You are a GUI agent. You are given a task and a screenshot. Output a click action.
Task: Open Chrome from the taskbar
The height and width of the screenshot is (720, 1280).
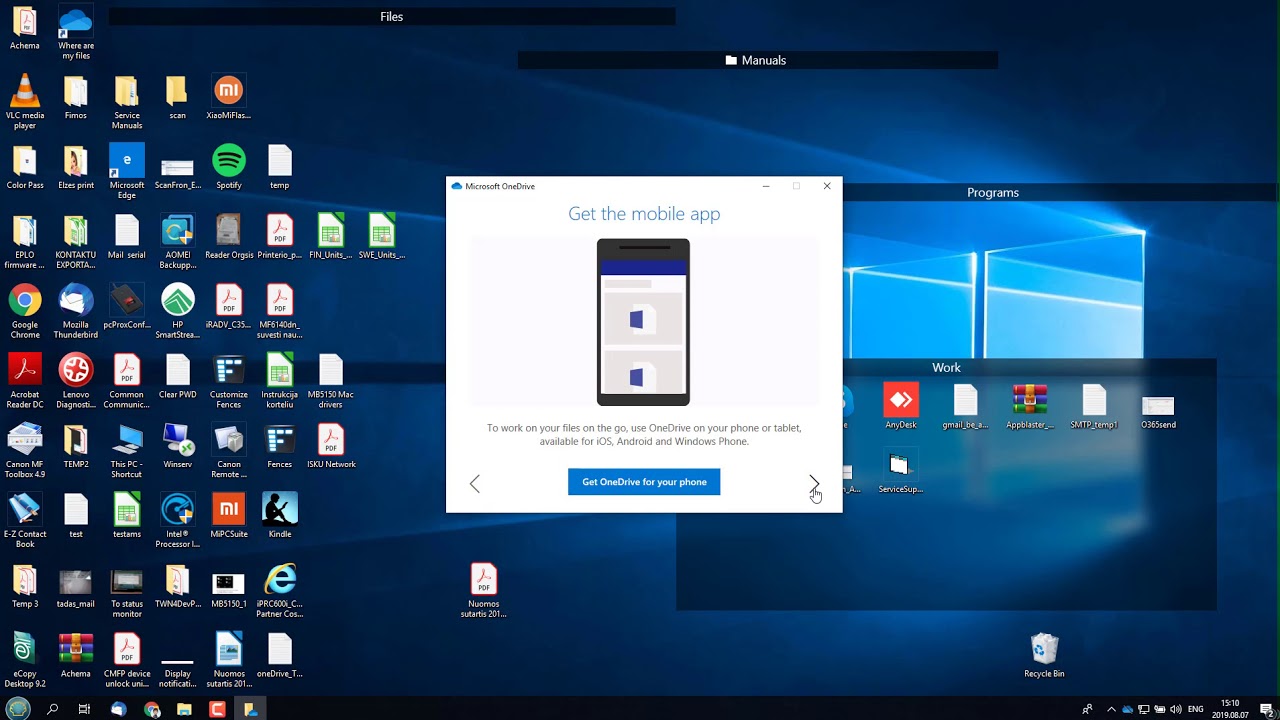pos(152,709)
